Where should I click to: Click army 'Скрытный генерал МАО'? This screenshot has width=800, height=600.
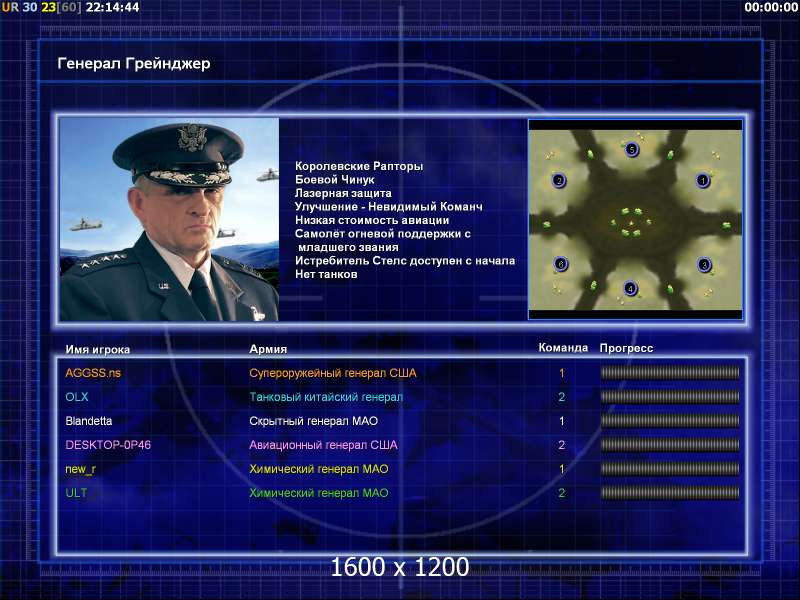[x=313, y=421]
